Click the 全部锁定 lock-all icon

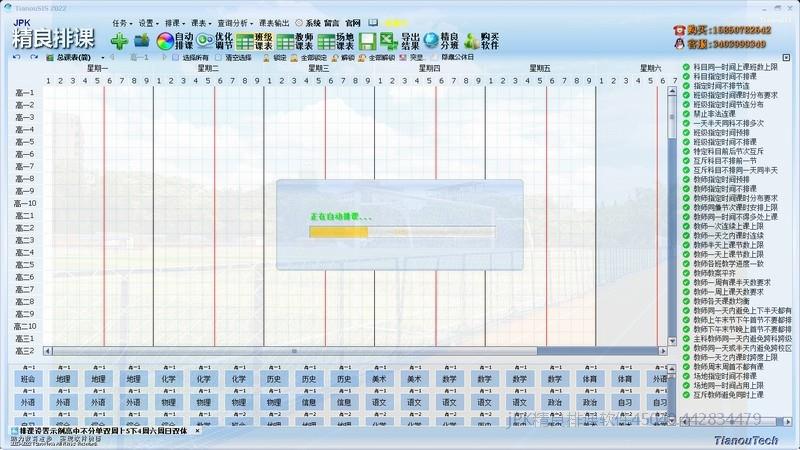click(294, 58)
